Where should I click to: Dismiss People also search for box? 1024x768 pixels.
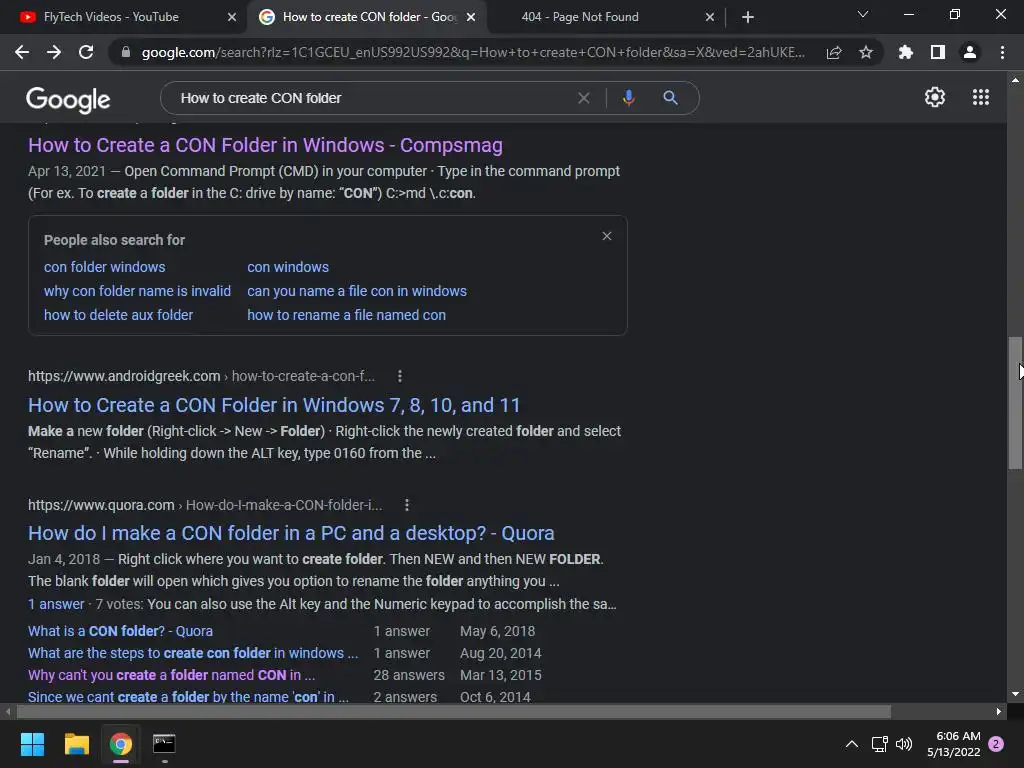pos(607,236)
